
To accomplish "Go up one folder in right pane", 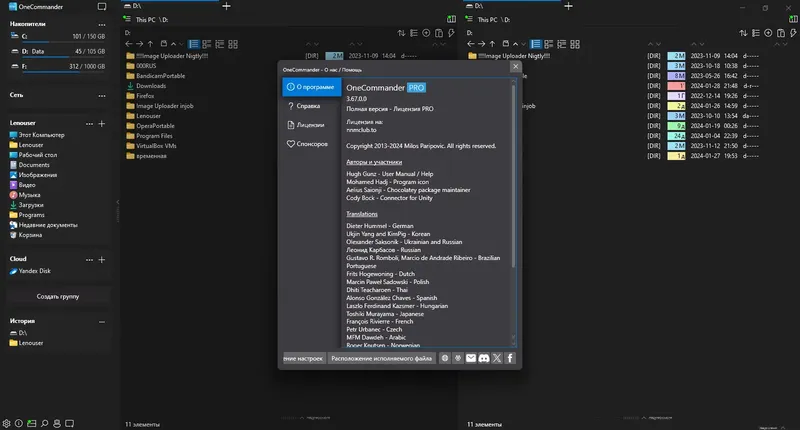I will click(492, 44).
